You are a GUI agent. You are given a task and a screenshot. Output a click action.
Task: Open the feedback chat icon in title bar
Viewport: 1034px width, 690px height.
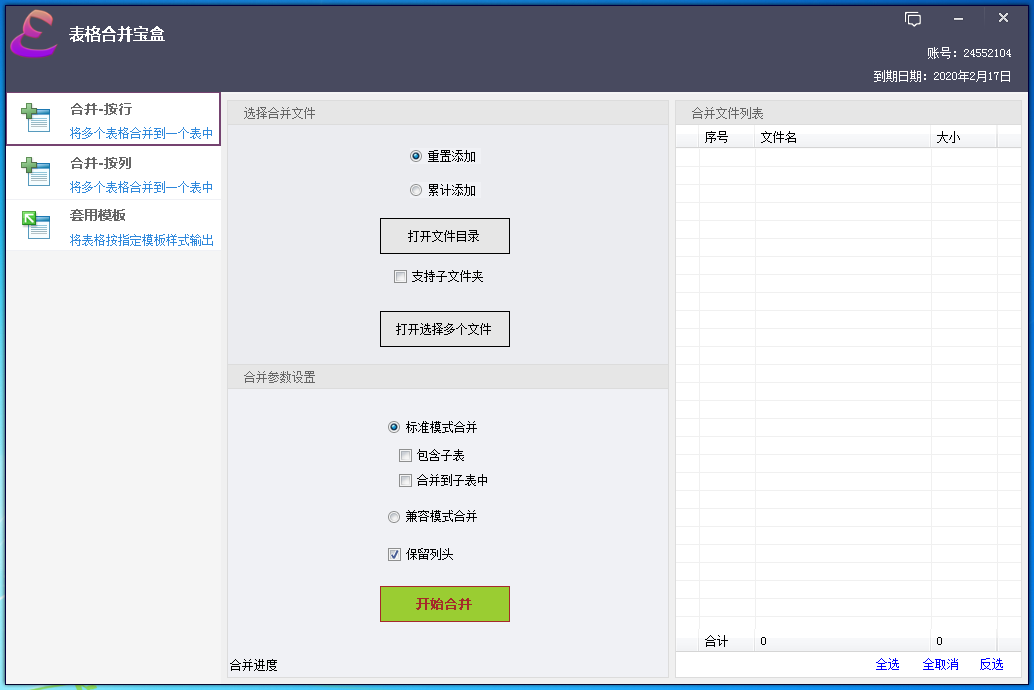[x=913, y=19]
